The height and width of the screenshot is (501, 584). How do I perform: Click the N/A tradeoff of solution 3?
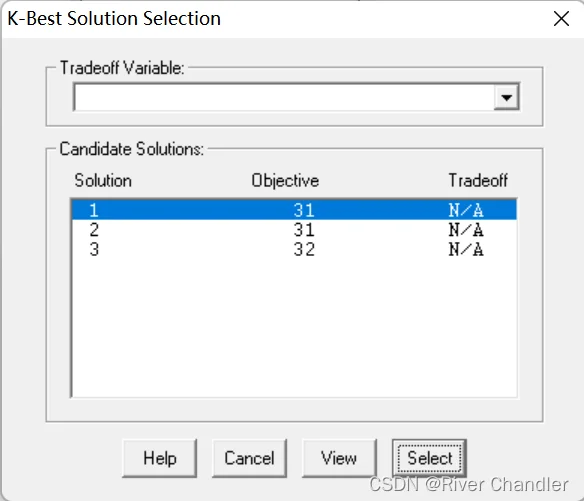(x=466, y=249)
